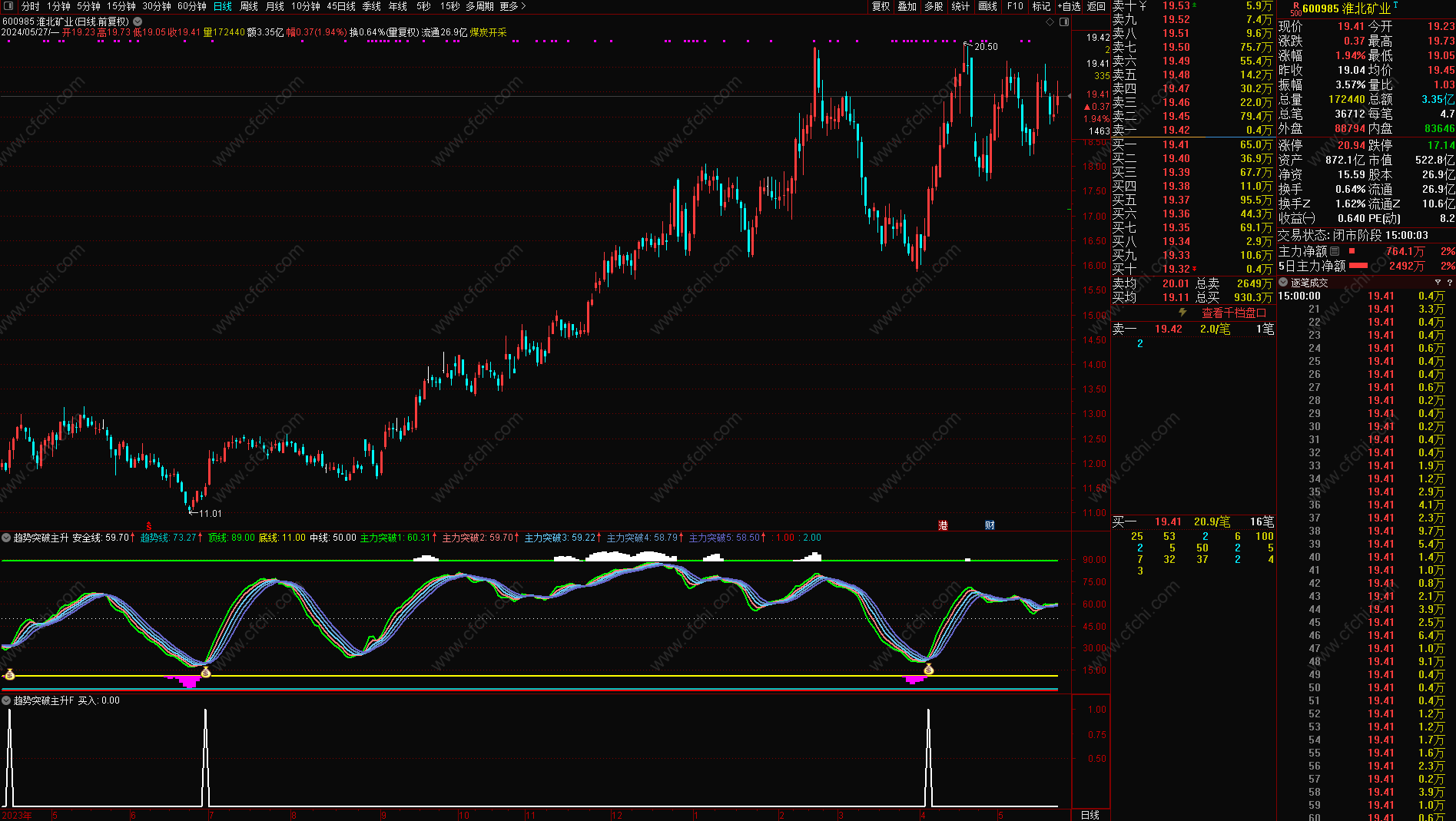Click the diamond marker icon above chart
Viewport: 1456px width, 821px height.
click(1050, 22)
